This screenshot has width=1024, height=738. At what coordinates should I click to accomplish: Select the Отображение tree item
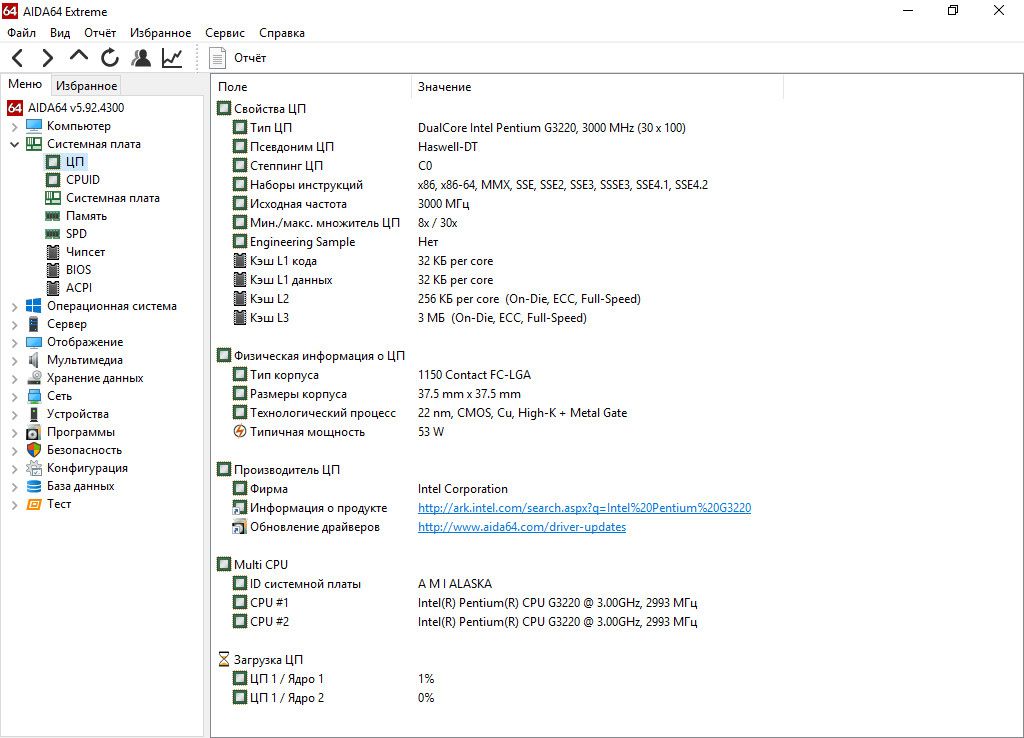(x=85, y=342)
